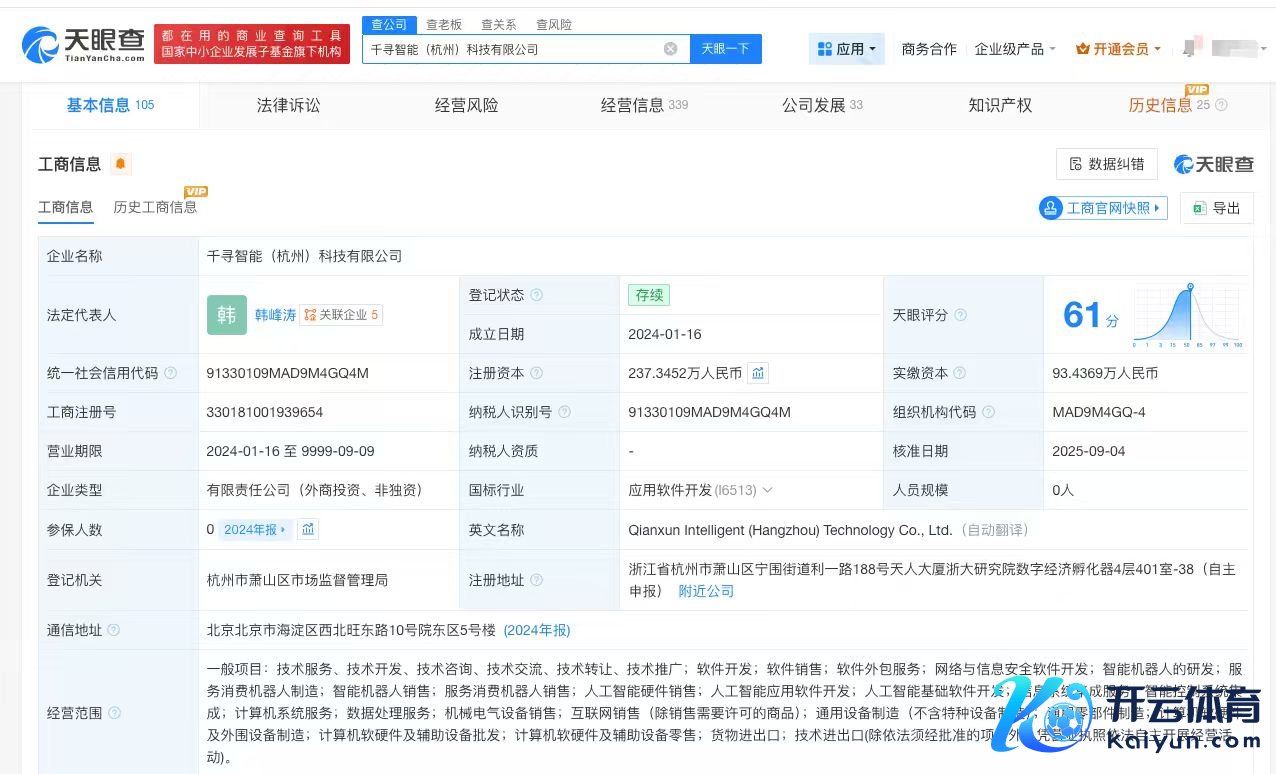Open the 历史工商信息 sub-tab

[155, 207]
